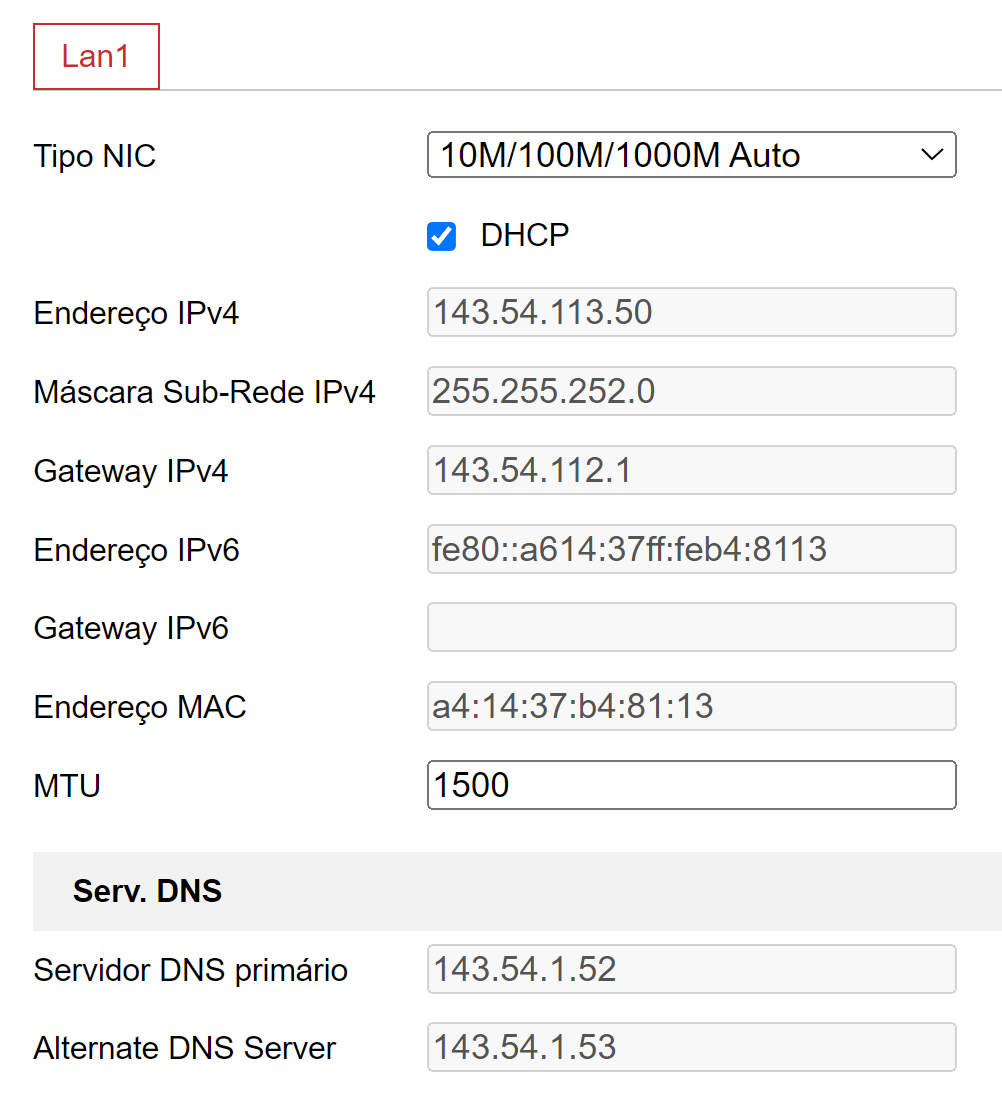The height and width of the screenshot is (1110, 1002).
Task: Click the Endereço IPv4 address field
Action: (691, 313)
